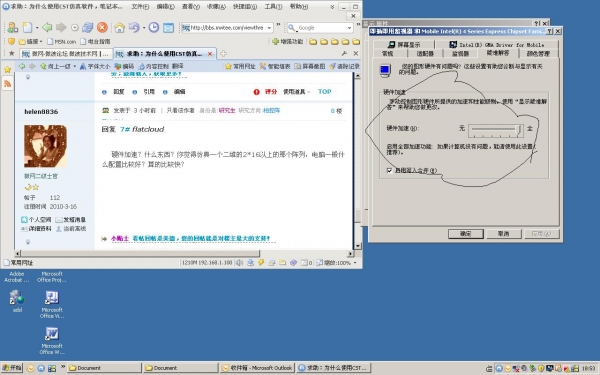Expand the undo arrow dropdown
This screenshot has height=375, width=600.
point(143,28)
